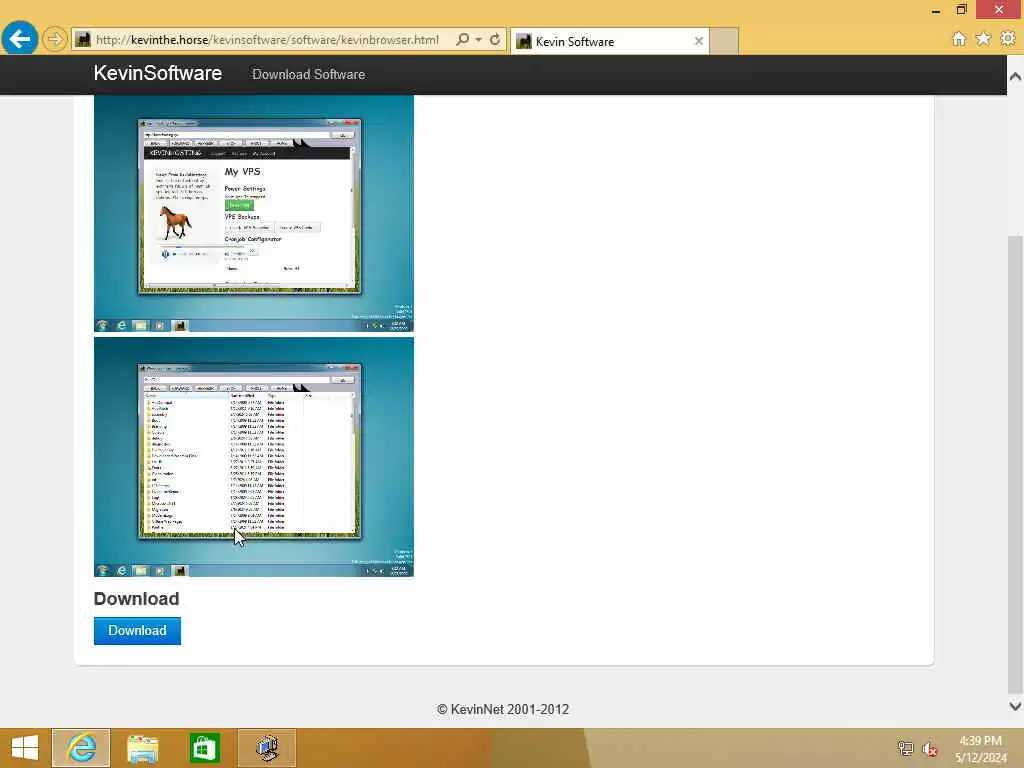The height and width of the screenshot is (768, 1024).
Task: Select the Kevin Software tab
Action: click(609, 41)
